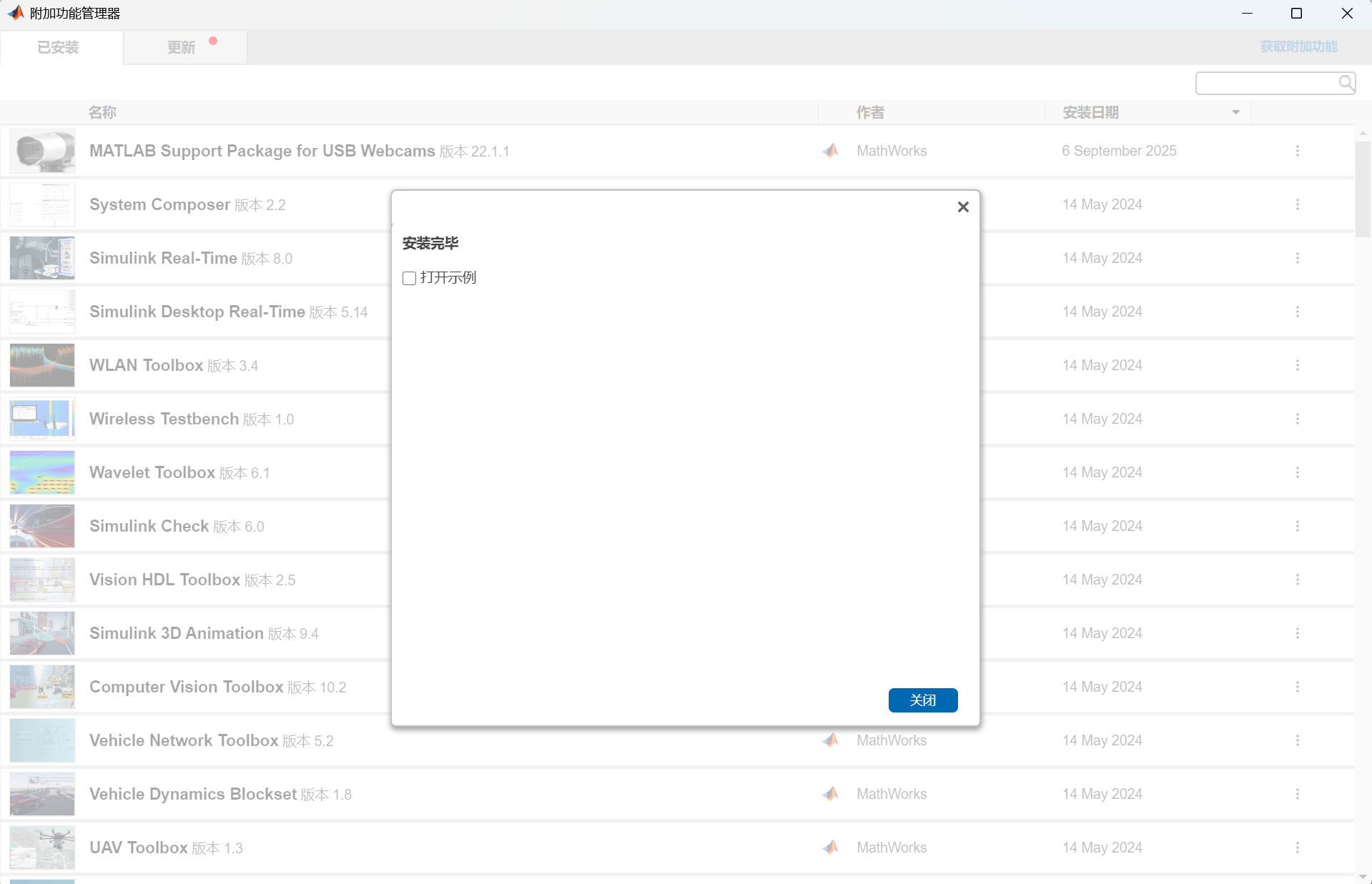
Task: Open options menu for Wavelet Toolbox row
Action: [1297, 472]
